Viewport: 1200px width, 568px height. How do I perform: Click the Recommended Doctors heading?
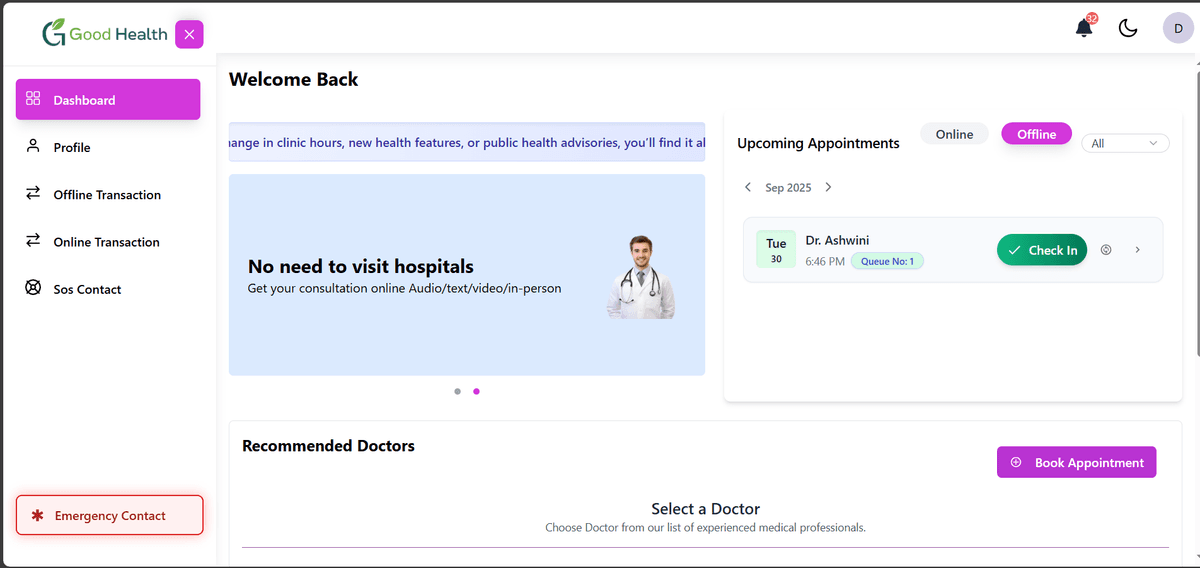click(328, 445)
